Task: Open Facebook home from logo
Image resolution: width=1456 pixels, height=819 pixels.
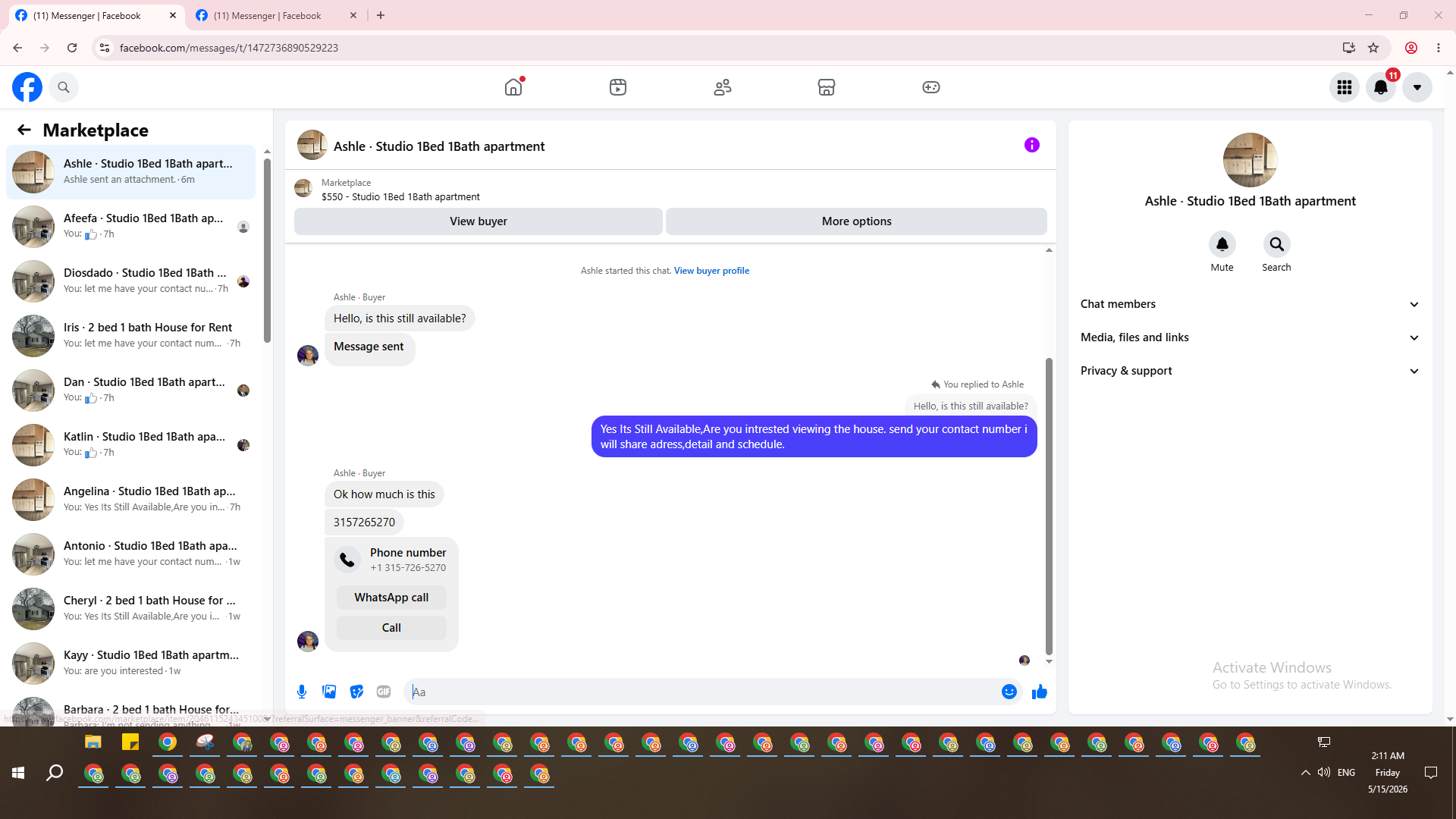Action: point(27,87)
